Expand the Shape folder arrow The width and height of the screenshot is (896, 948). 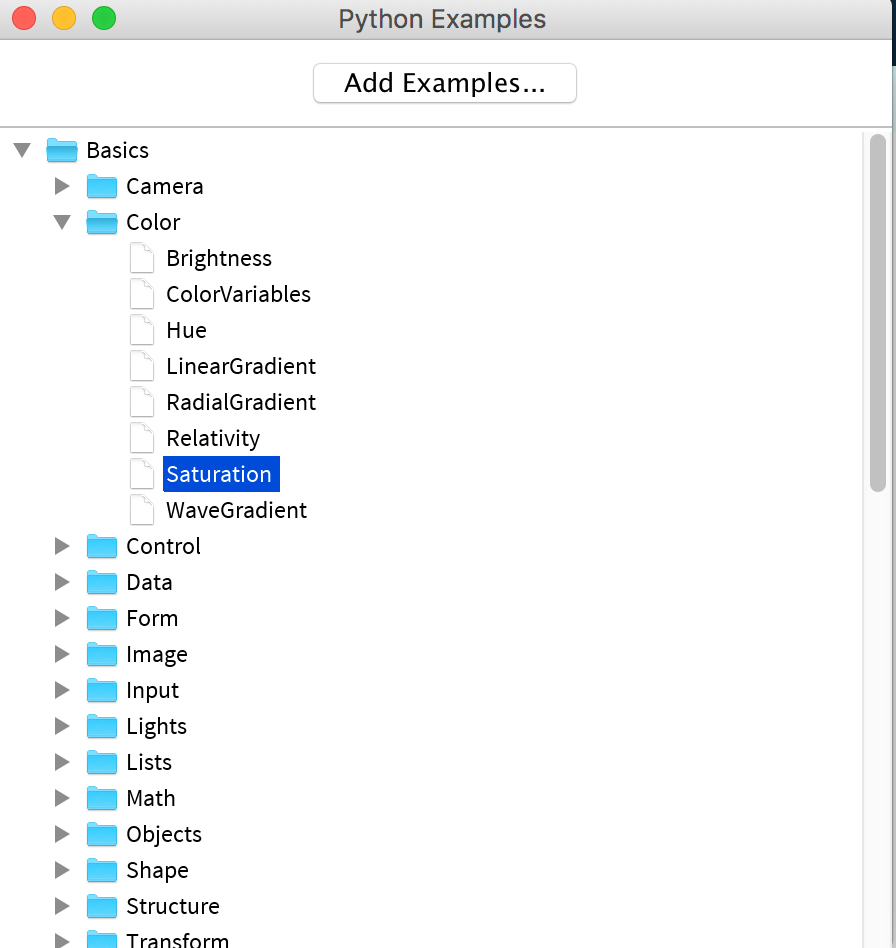coord(62,870)
